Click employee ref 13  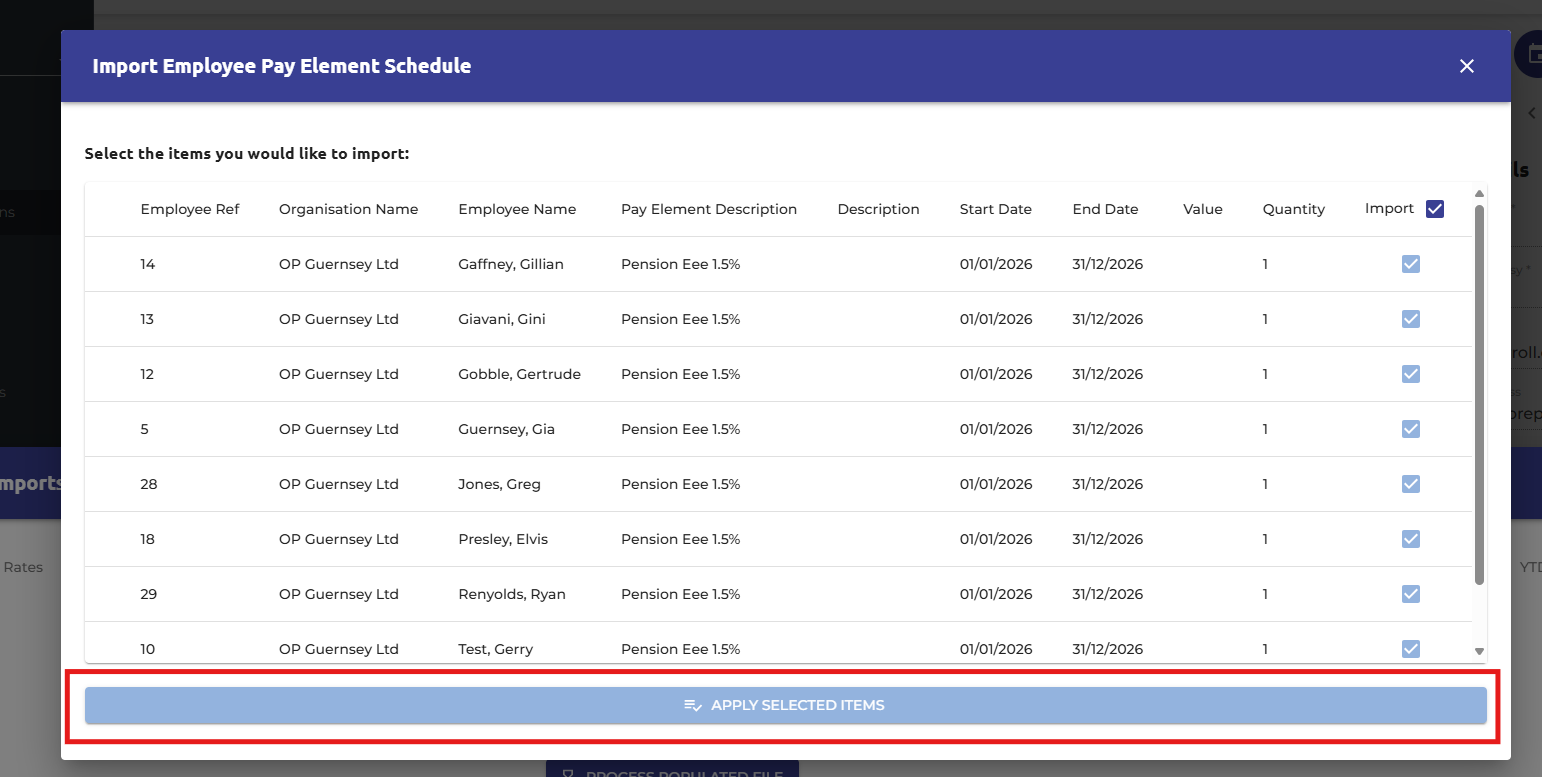click(148, 319)
